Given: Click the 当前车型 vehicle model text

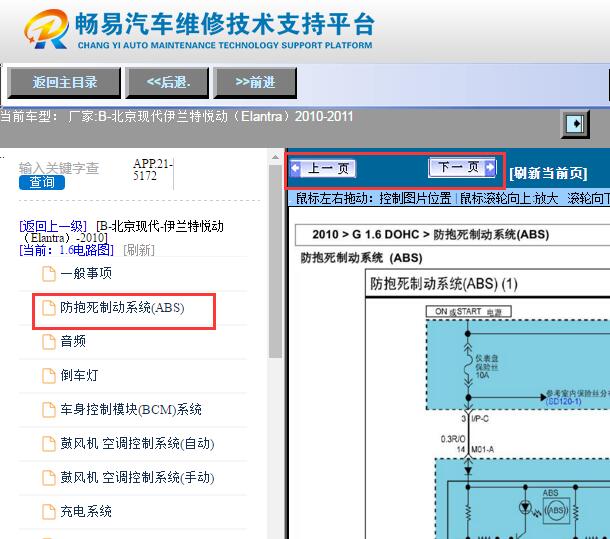Looking at the screenshot, I should click(177, 116).
